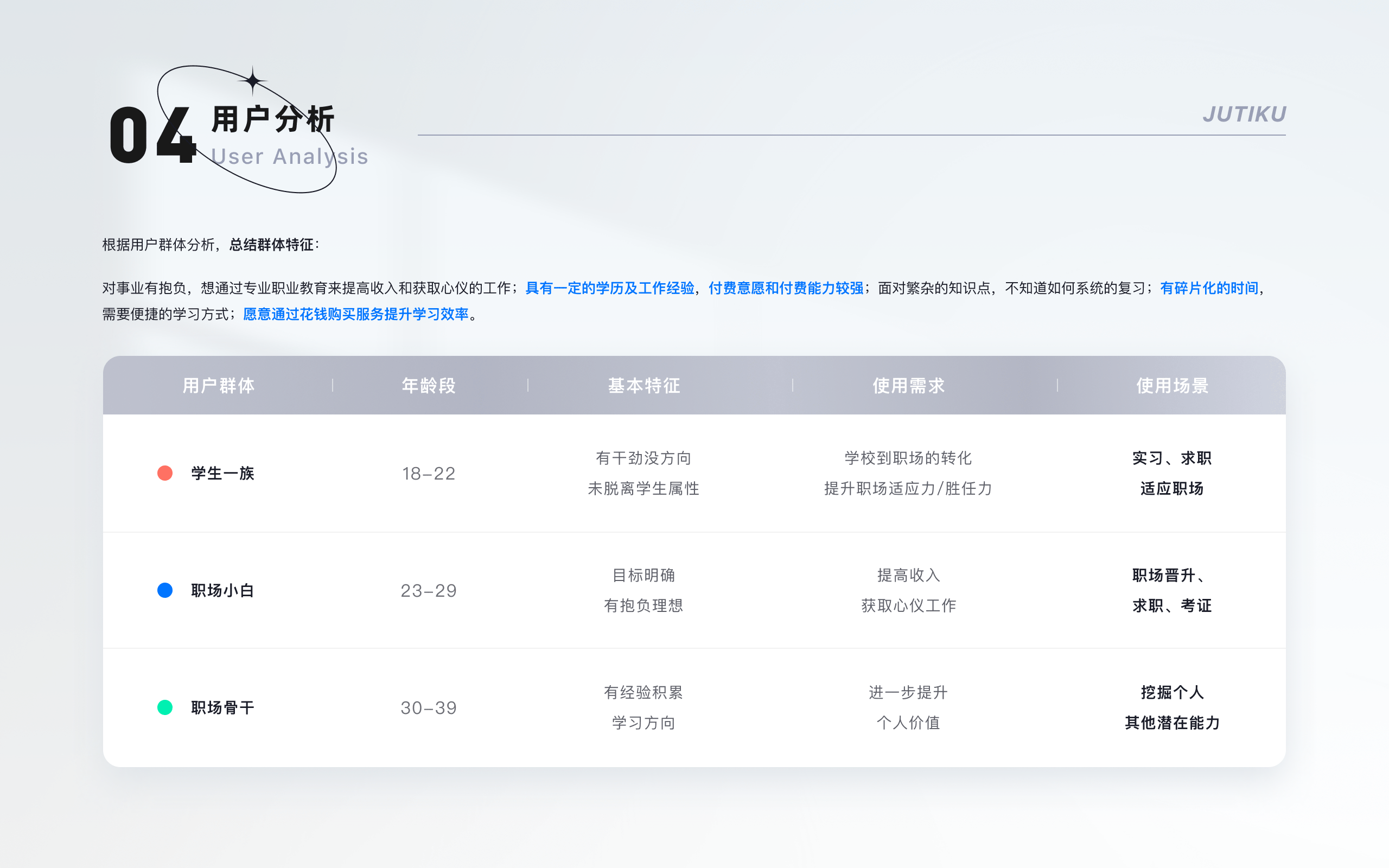Click the 有干劲没方向 text
Viewport: 1389px width, 868px height.
643,458
